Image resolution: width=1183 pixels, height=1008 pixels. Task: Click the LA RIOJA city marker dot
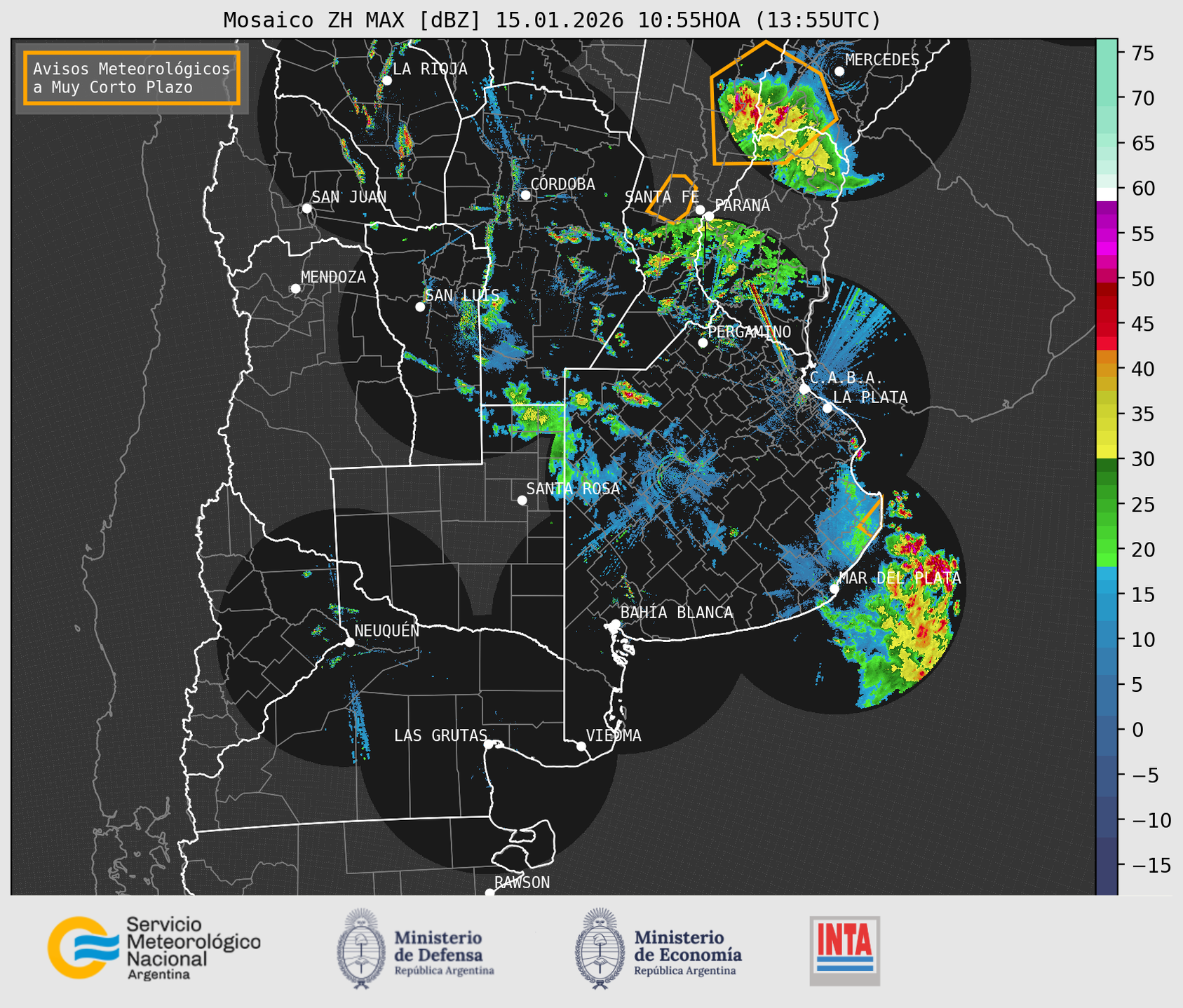coord(386,81)
